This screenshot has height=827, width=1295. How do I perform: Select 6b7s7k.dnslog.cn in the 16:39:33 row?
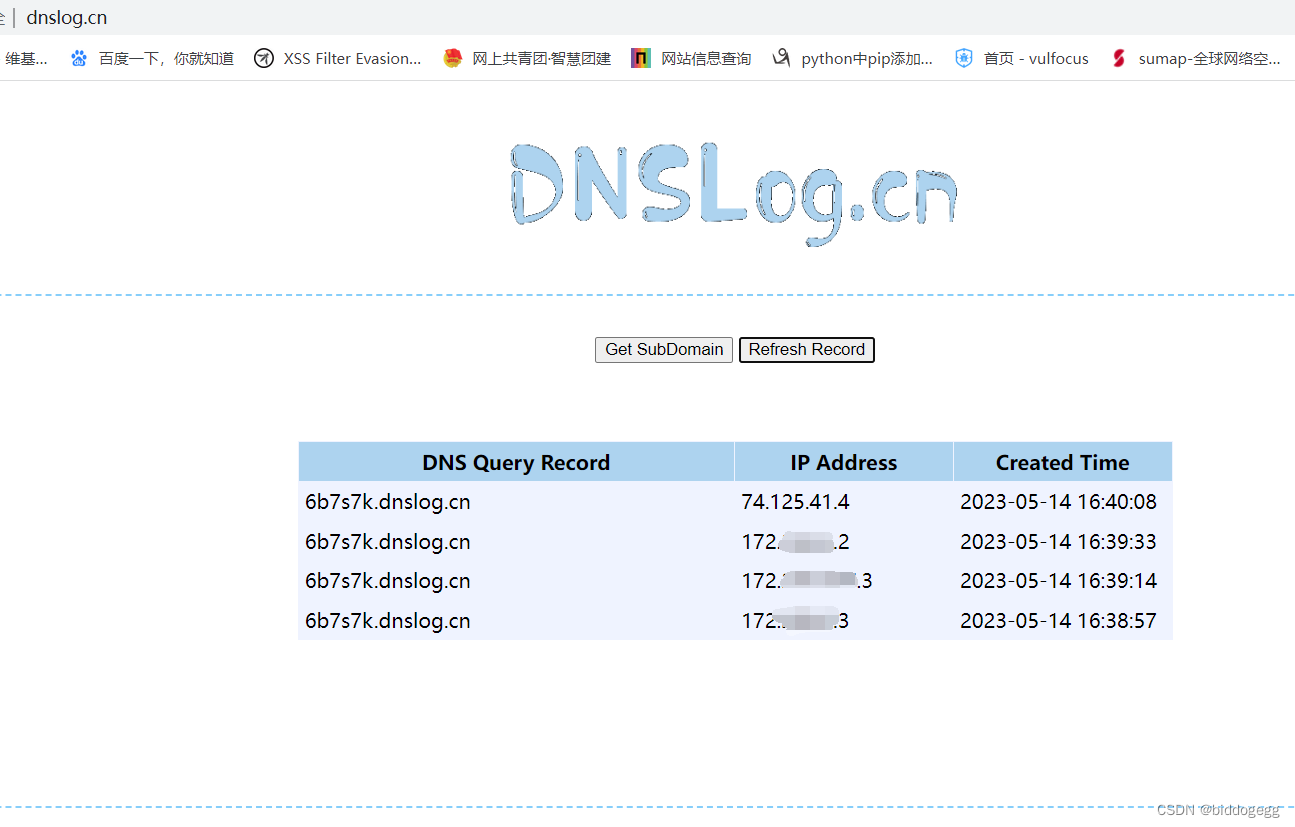[x=388, y=542]
